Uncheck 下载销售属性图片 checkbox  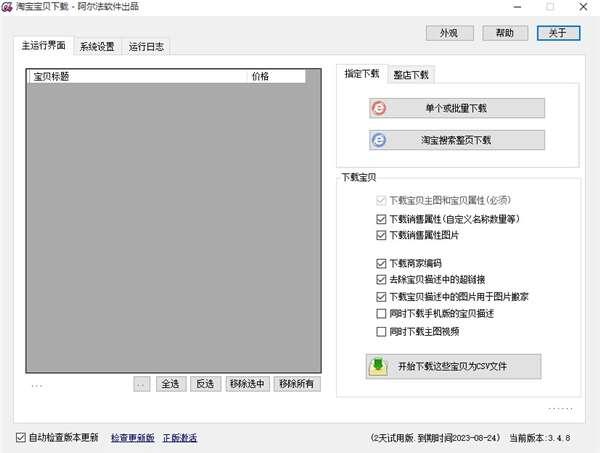coord(381,235)
